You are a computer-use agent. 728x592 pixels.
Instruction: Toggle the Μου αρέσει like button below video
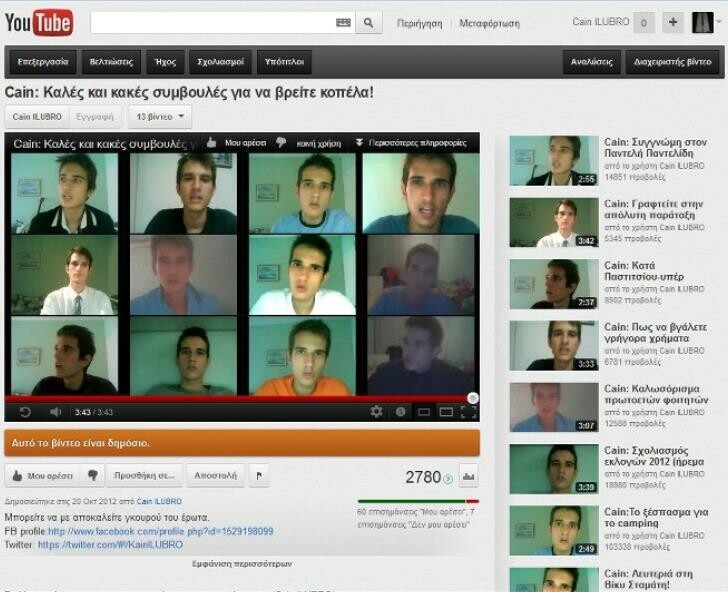pyautogui.click(x=42, y=475)
